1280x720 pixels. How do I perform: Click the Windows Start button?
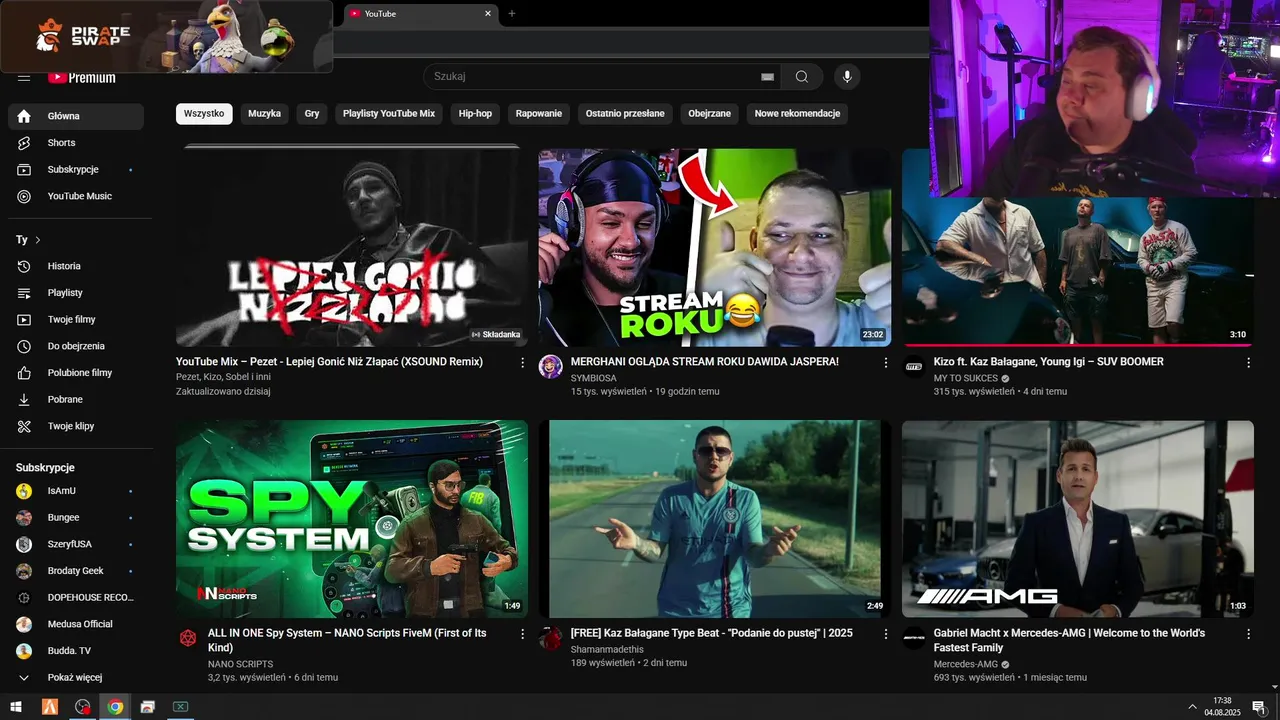(x=16, y=707)
